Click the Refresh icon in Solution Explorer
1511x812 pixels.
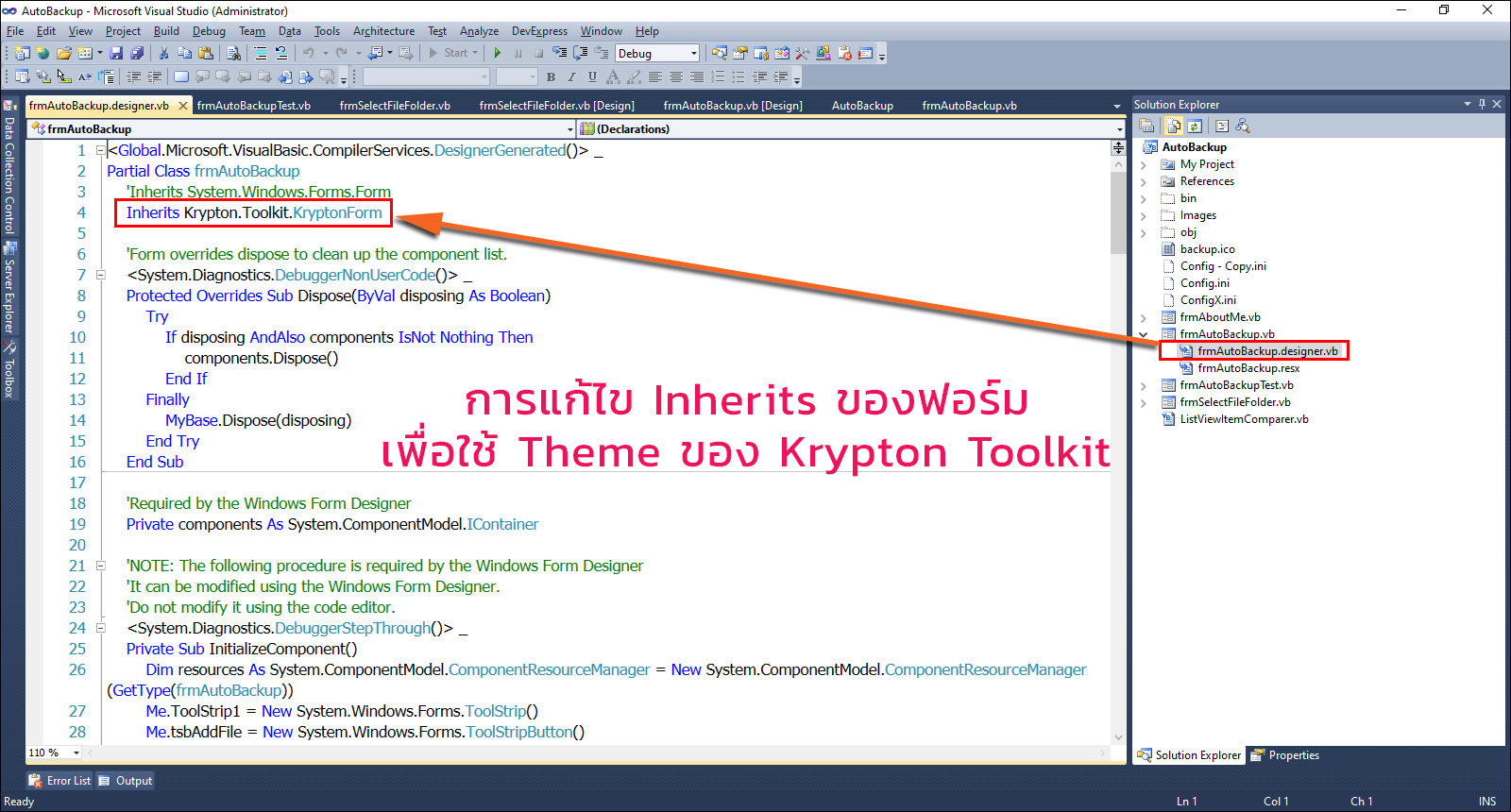(1195, 126)
